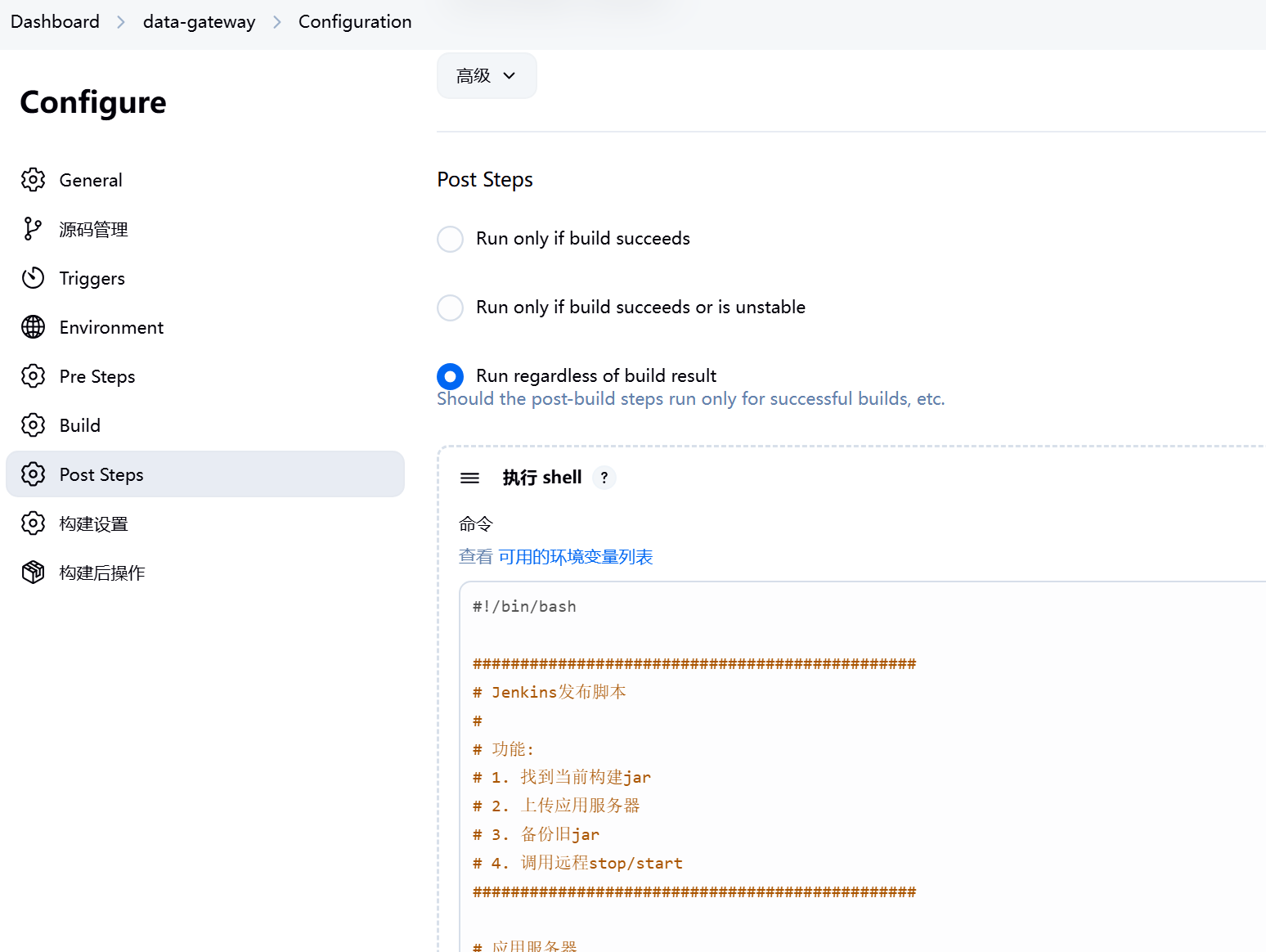Viewport: 1266px width, 952px height.
Task: Open Dashboard breadcrumb link
Action: click(x=55, y=22)
